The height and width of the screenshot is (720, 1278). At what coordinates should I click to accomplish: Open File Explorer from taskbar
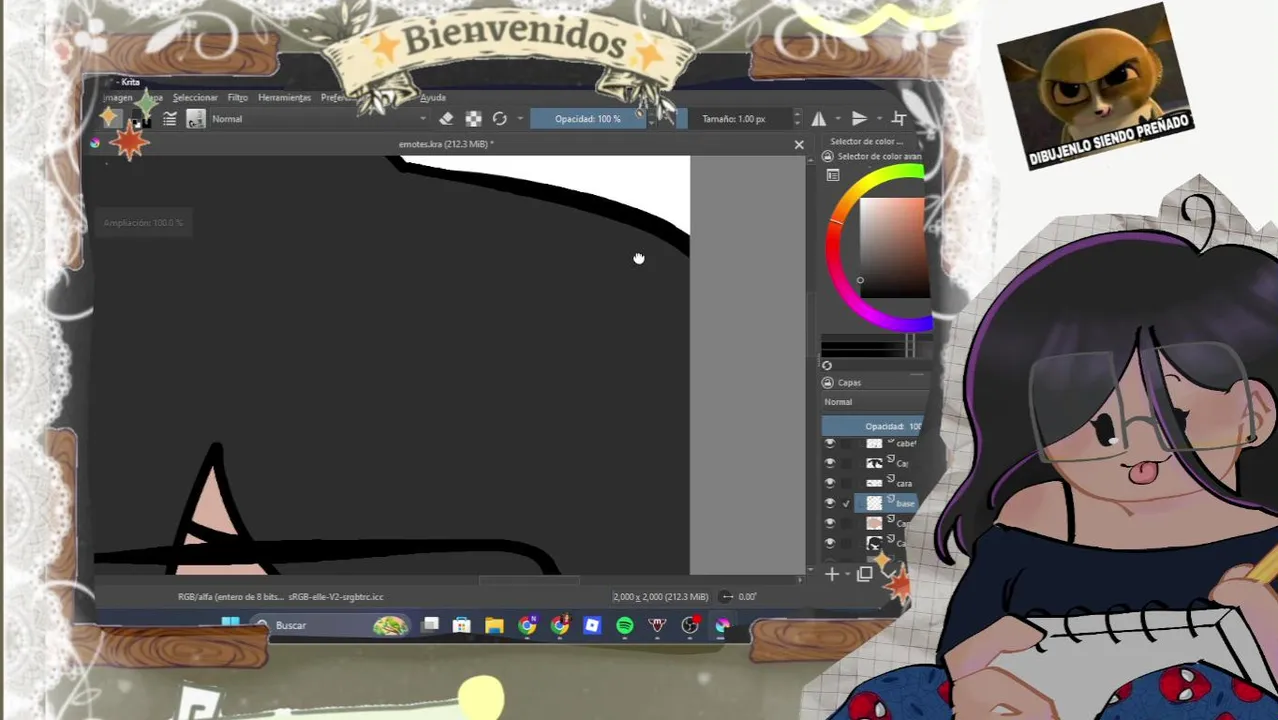(x=494, y=626)
